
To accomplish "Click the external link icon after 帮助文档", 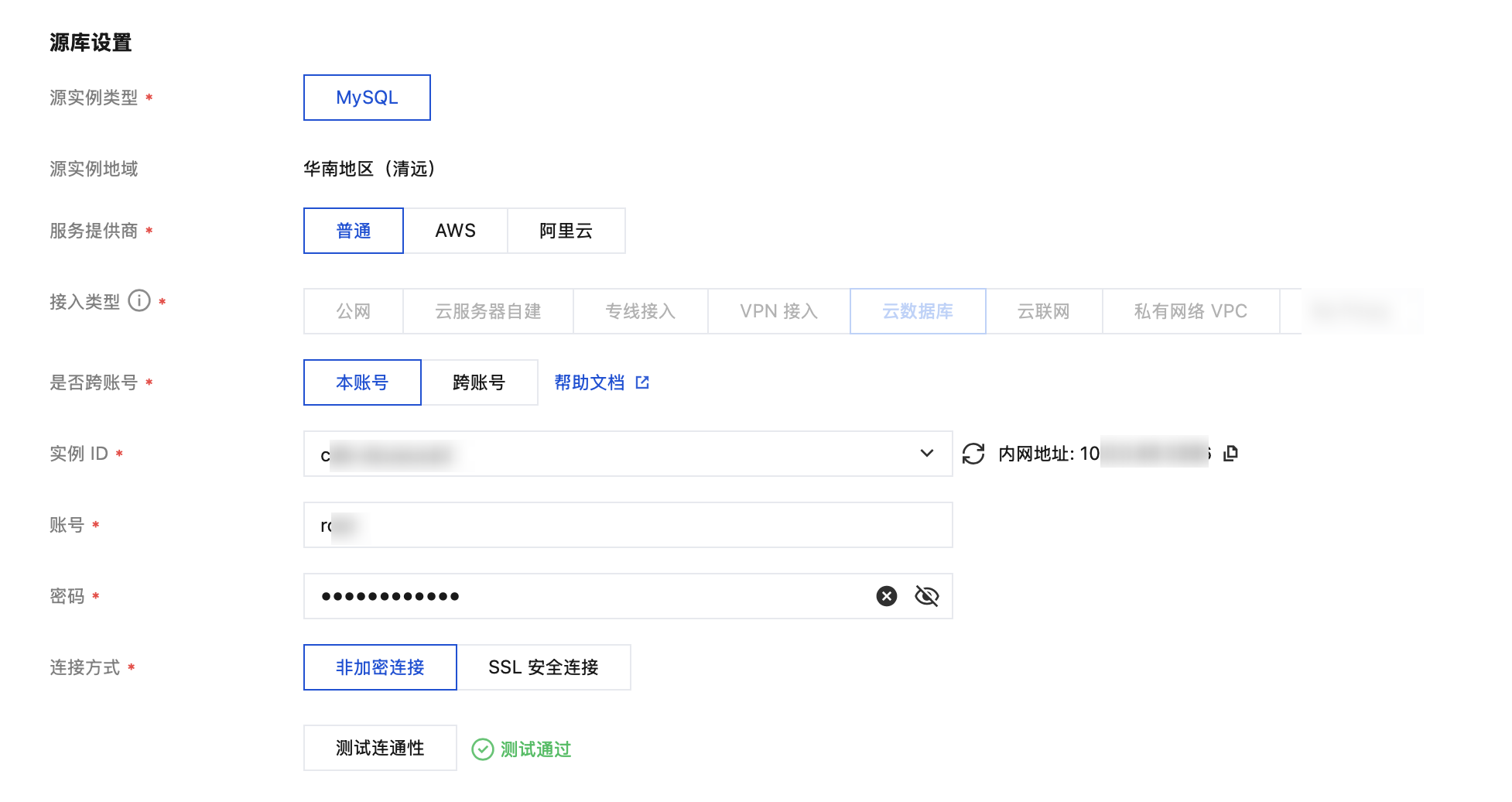I will (x=642, y=382).
